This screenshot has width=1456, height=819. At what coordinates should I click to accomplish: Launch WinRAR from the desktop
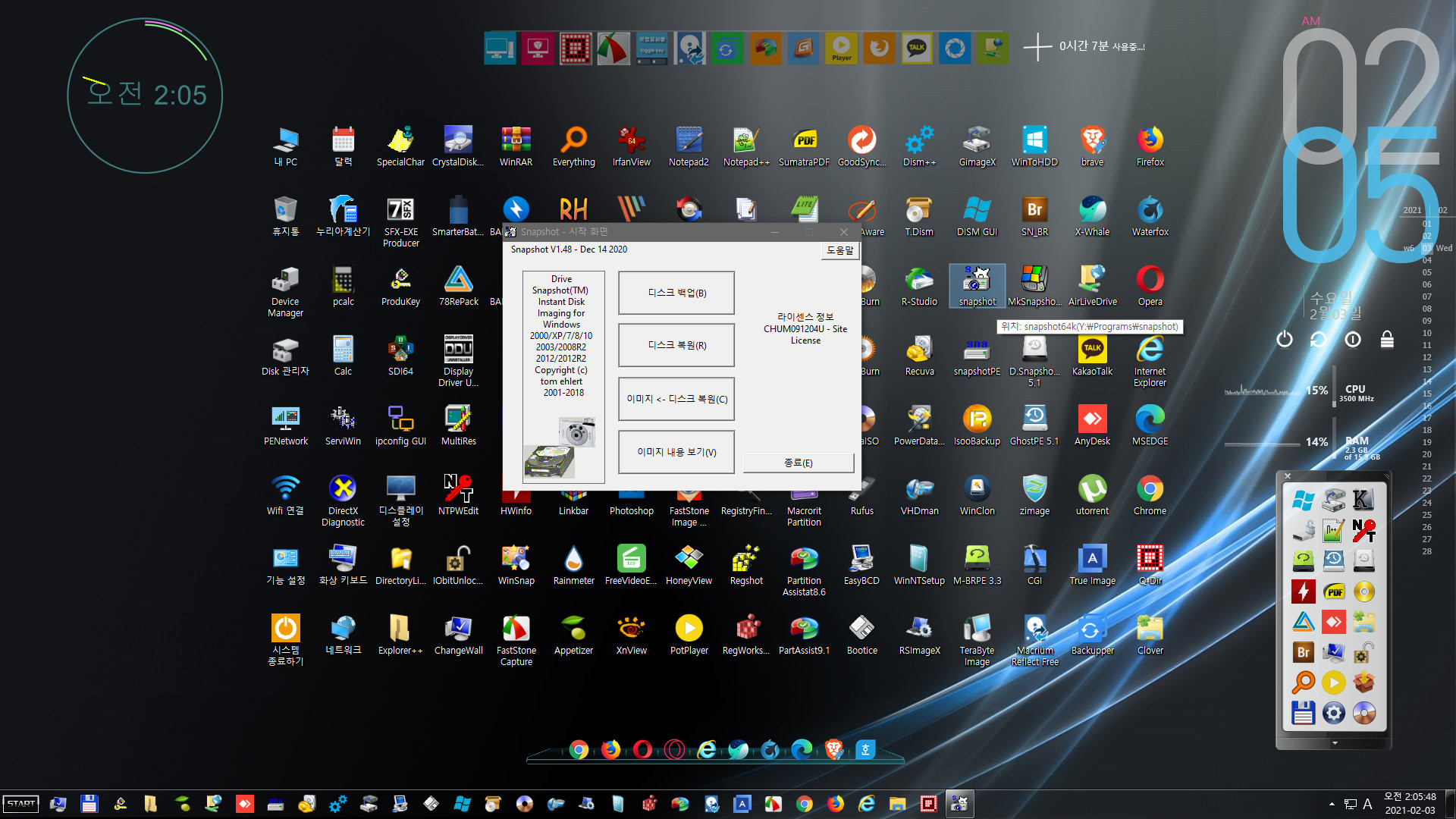tap(516, 146)
